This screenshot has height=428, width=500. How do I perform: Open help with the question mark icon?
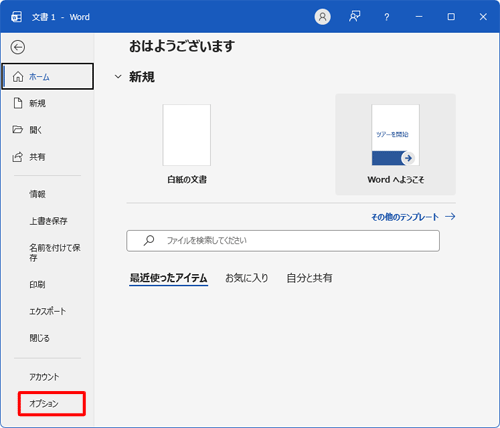click(386, 17)
